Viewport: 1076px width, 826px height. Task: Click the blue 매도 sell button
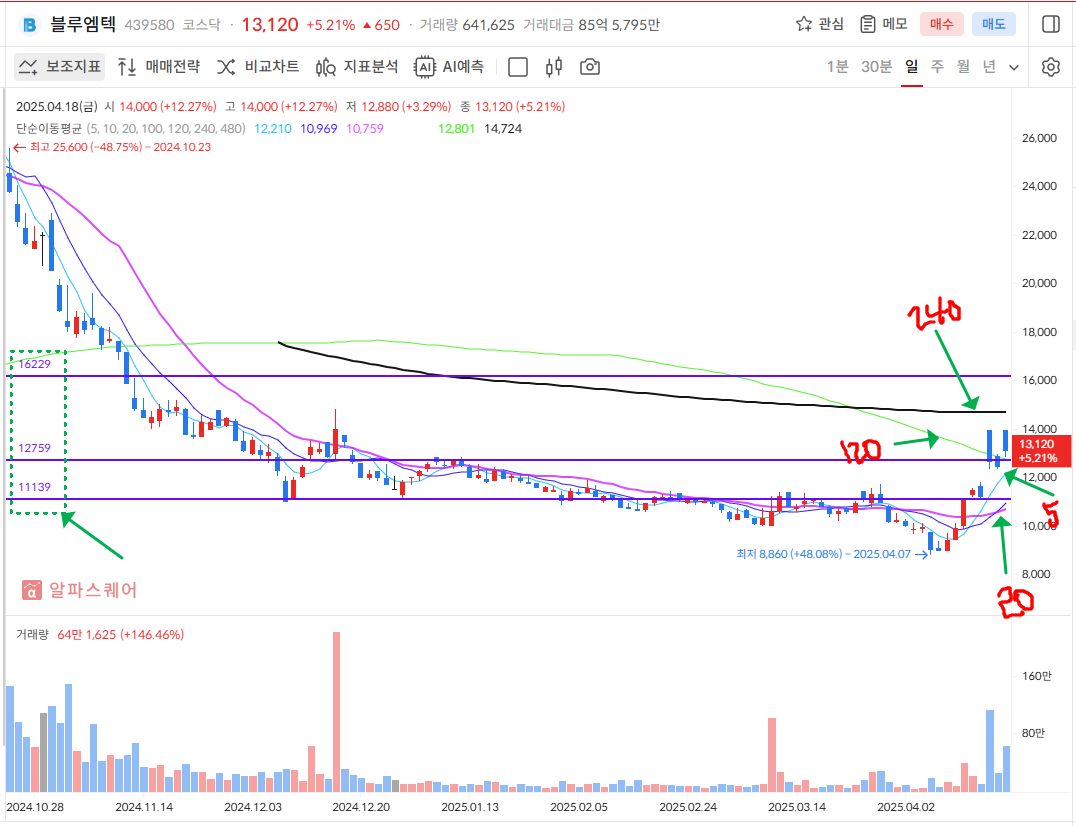coord(994,25)
